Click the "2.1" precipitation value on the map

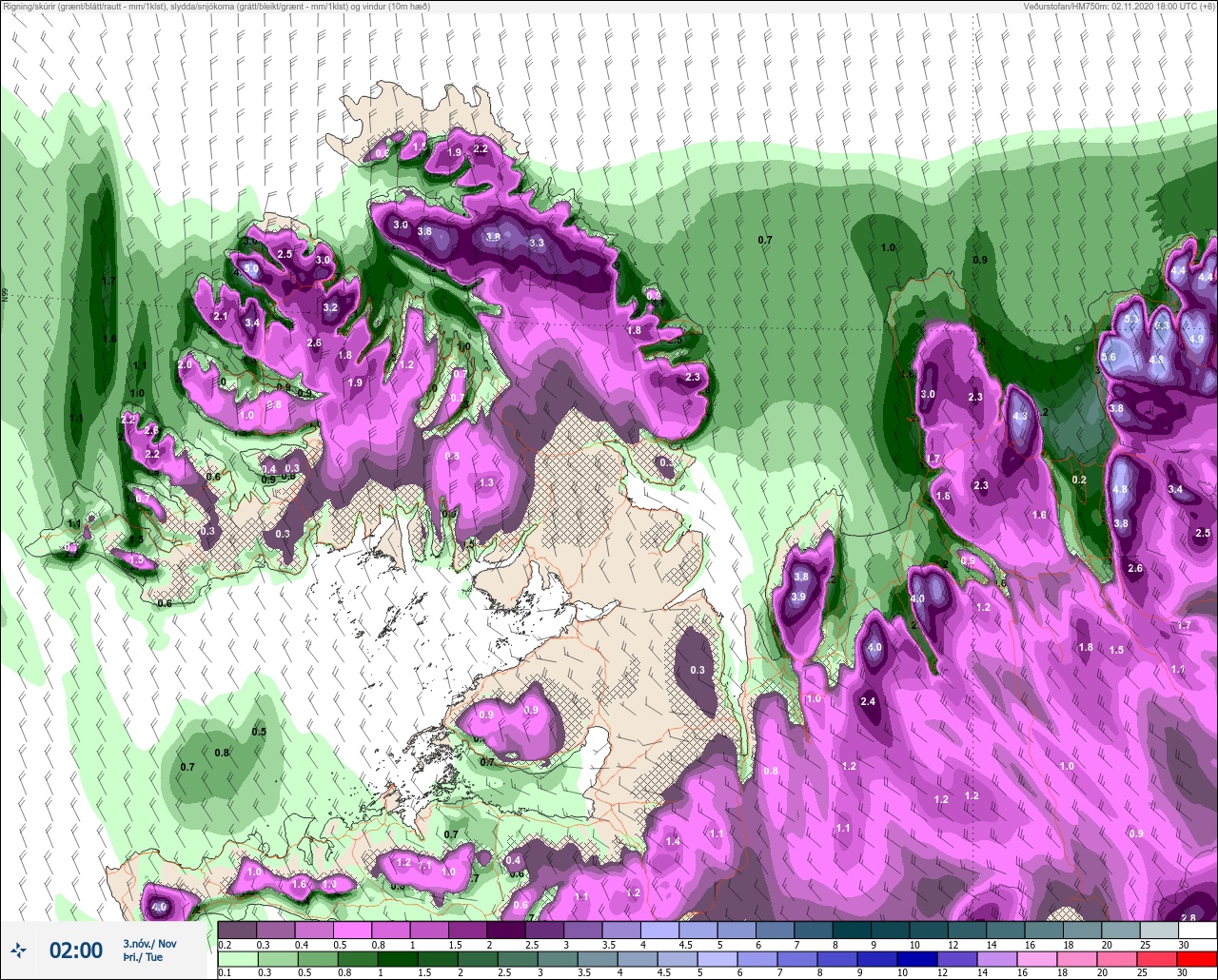221,316
